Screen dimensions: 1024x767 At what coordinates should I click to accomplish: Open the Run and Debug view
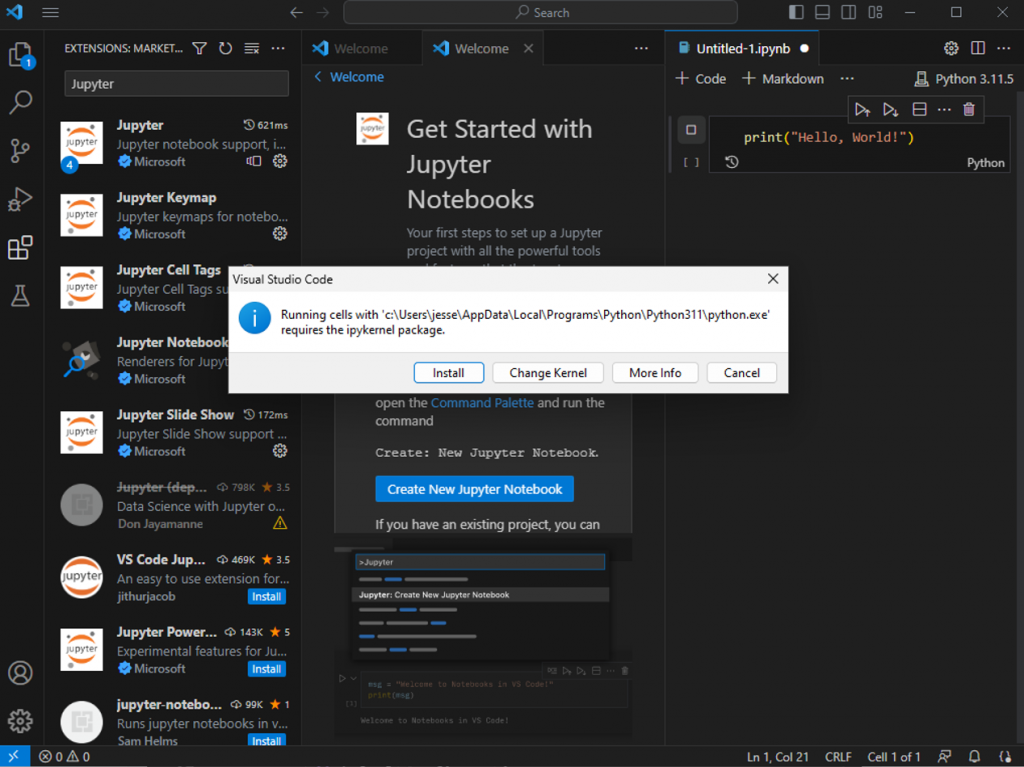pyautogui.click(x=21, y=199)
